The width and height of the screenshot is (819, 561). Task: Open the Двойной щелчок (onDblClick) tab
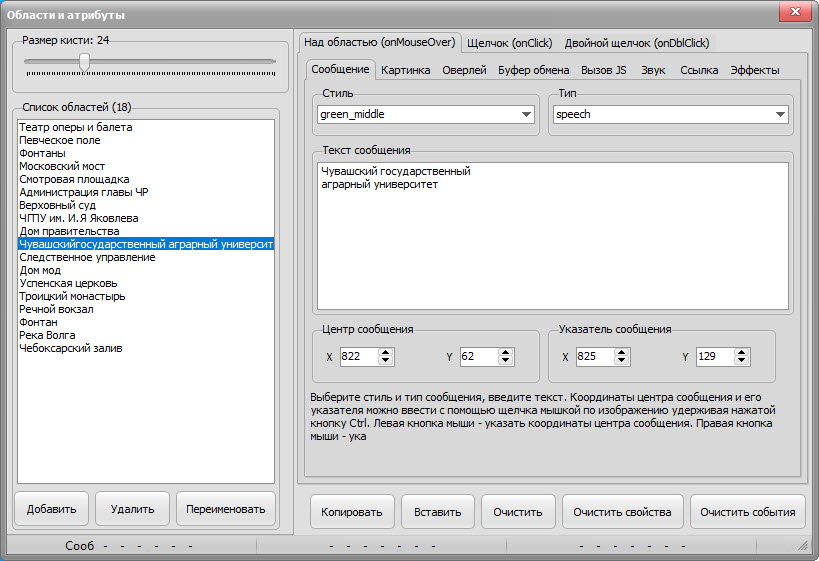637,43
